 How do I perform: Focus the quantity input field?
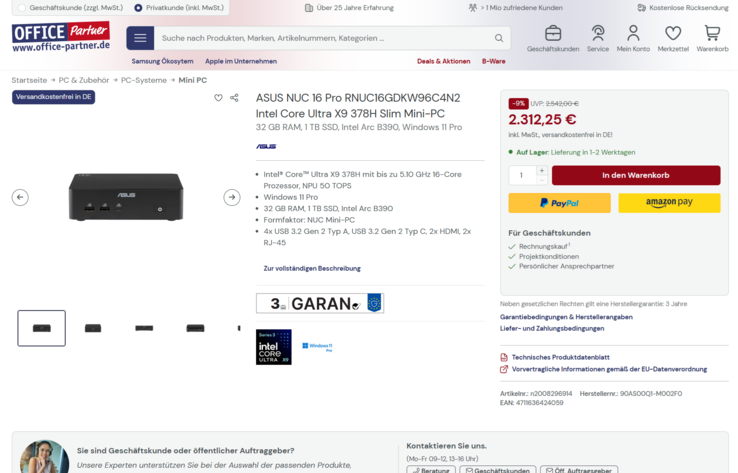(x=522, y=175)
